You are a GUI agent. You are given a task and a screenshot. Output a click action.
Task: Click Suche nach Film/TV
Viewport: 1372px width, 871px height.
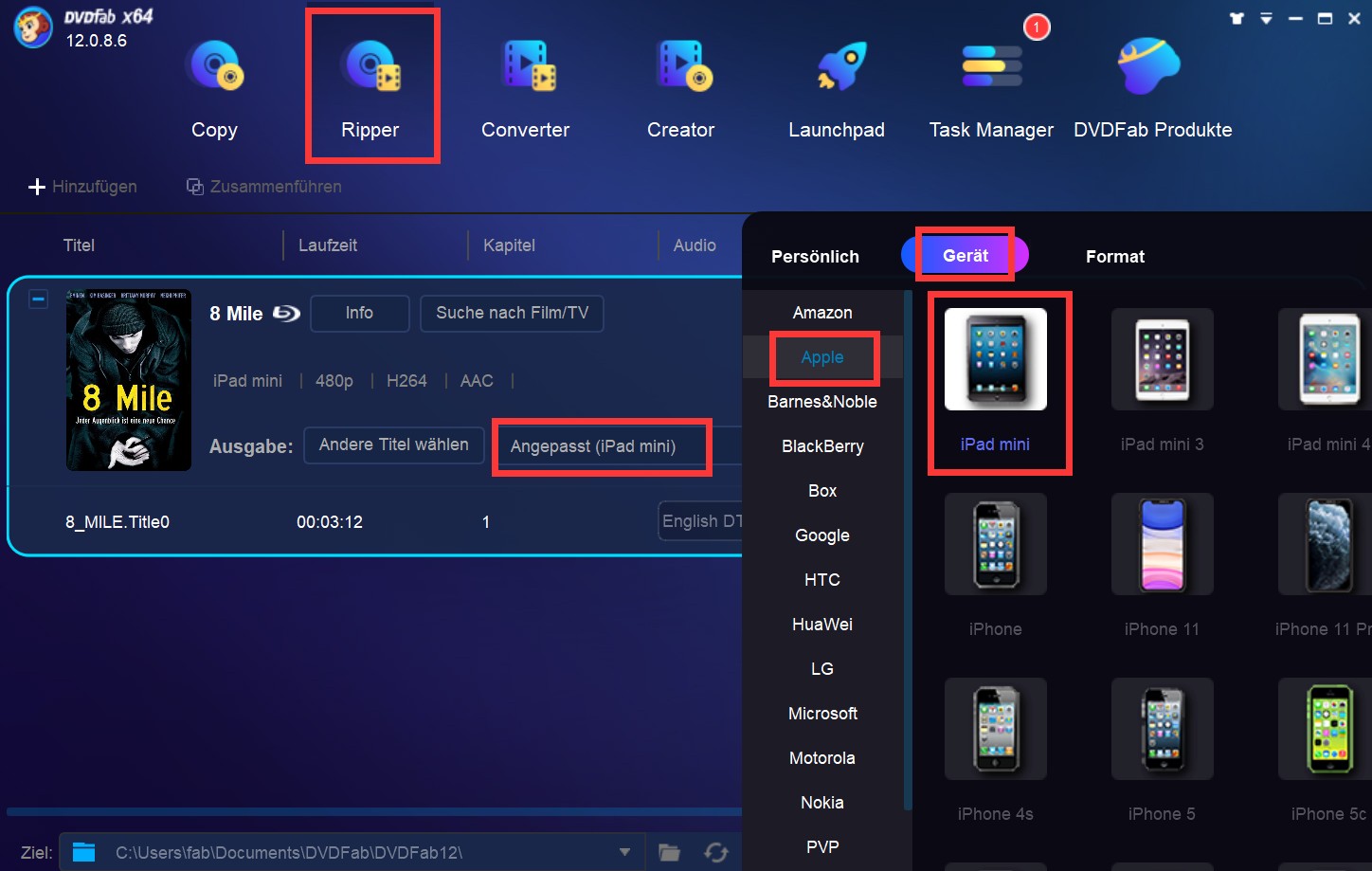tap(512, 313)
